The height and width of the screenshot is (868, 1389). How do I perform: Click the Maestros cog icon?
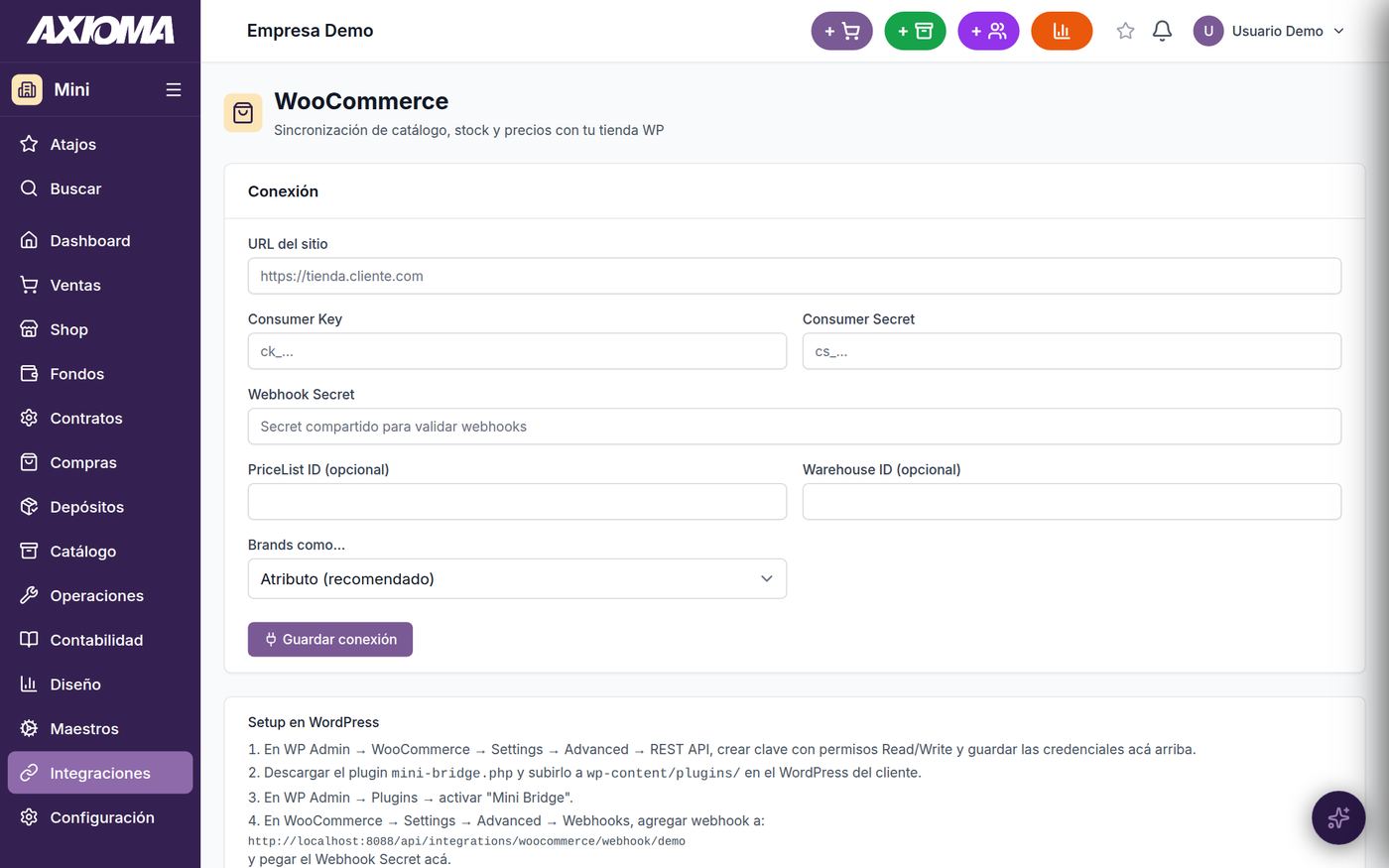(29, 728)
